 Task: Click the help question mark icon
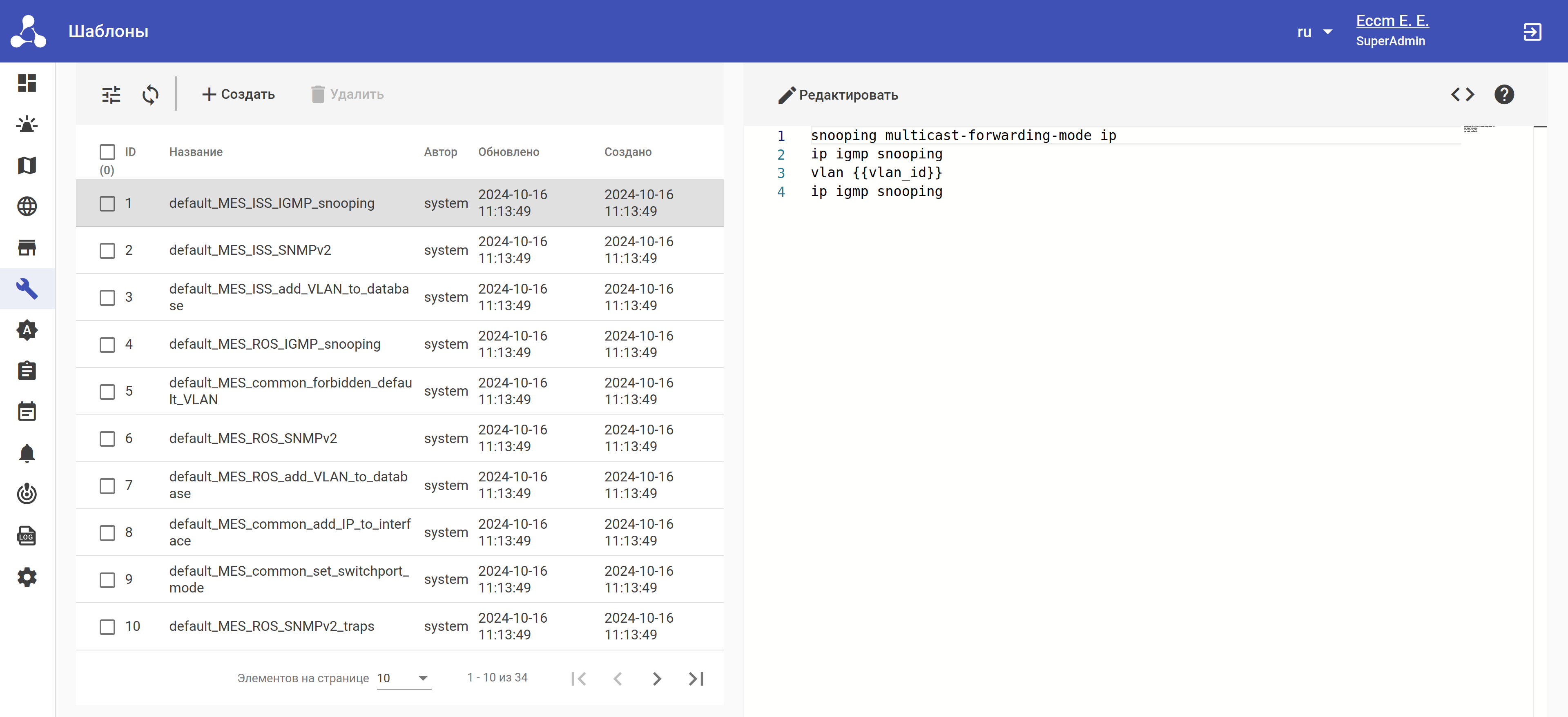point(1503,94)
